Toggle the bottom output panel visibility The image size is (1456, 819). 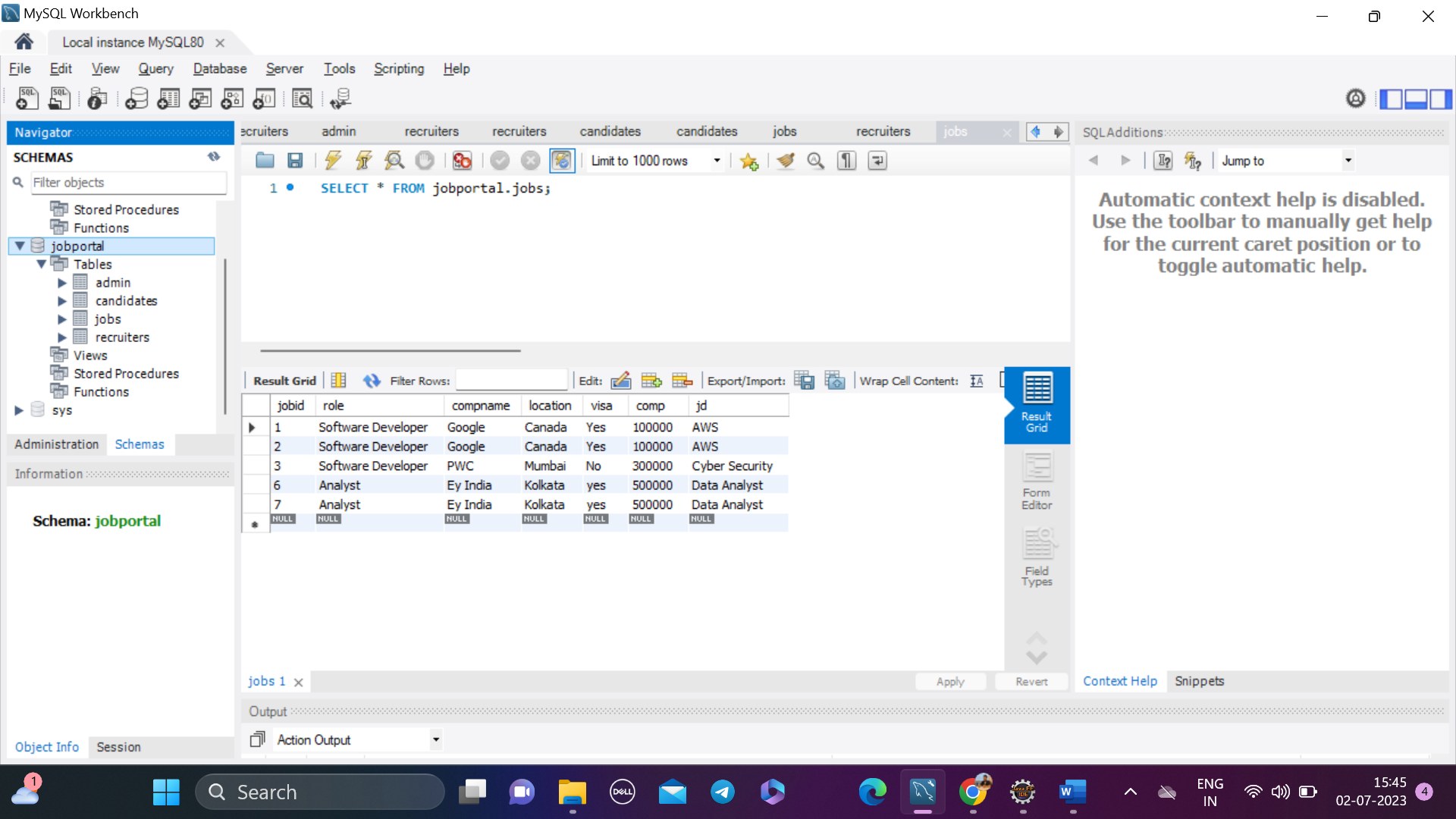[x=1416, y=99]
